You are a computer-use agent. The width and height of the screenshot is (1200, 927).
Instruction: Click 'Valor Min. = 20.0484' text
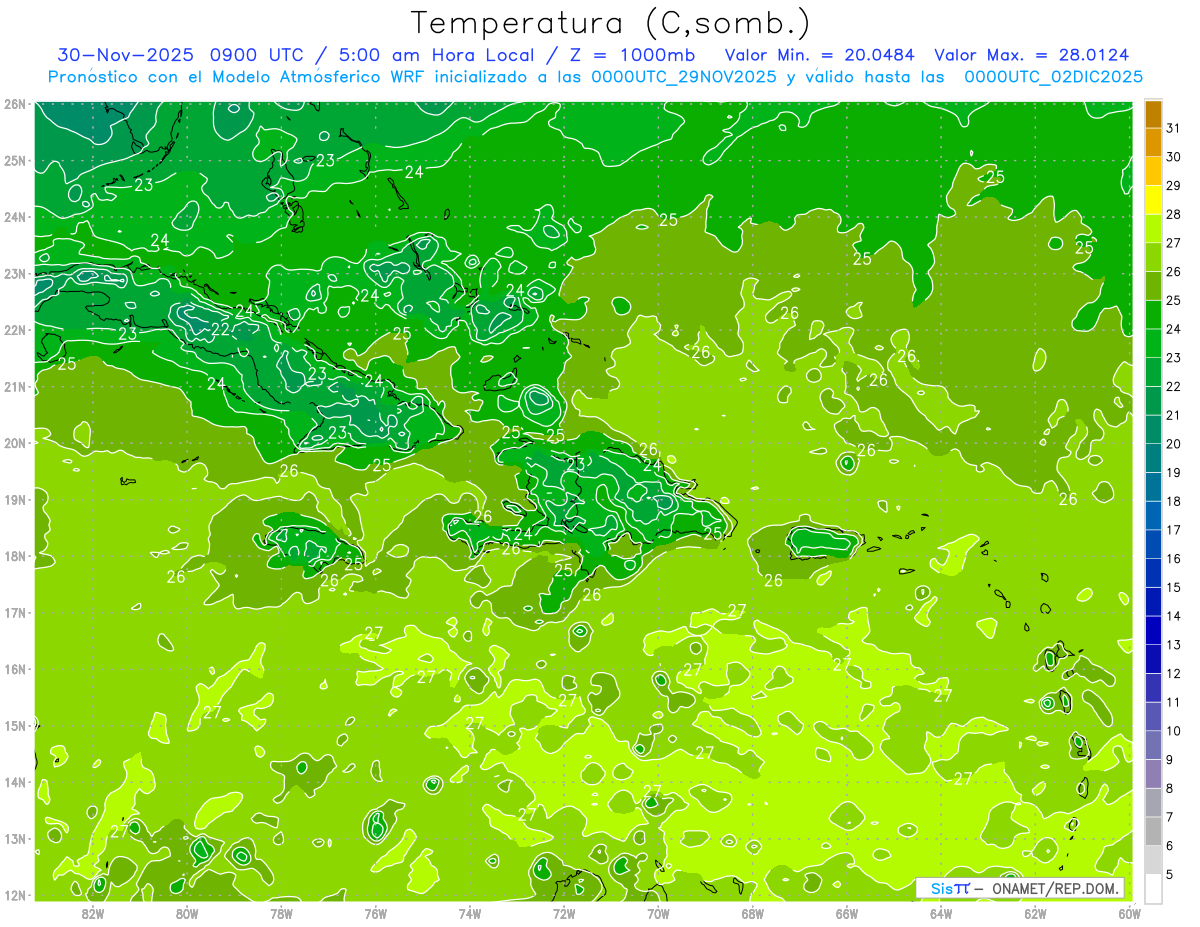(818, 55)
